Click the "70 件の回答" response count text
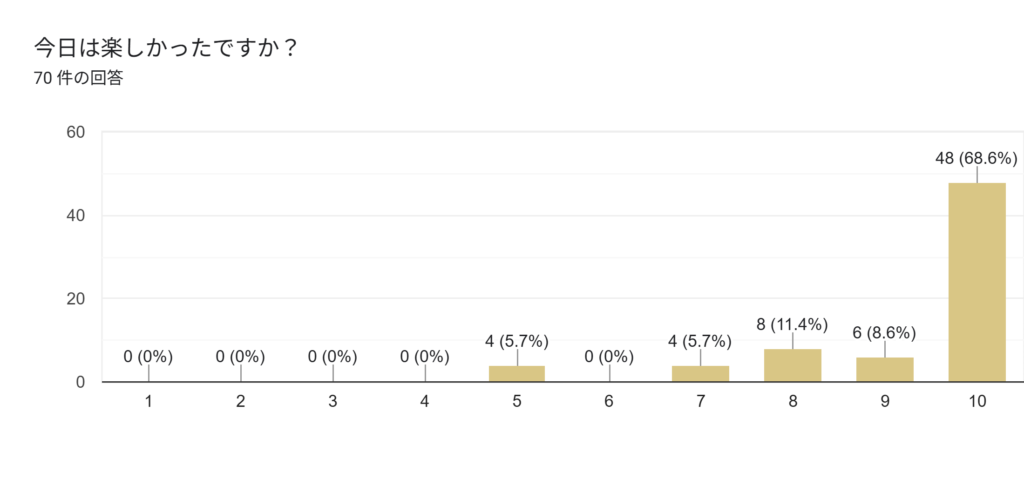 click(78, 79)
